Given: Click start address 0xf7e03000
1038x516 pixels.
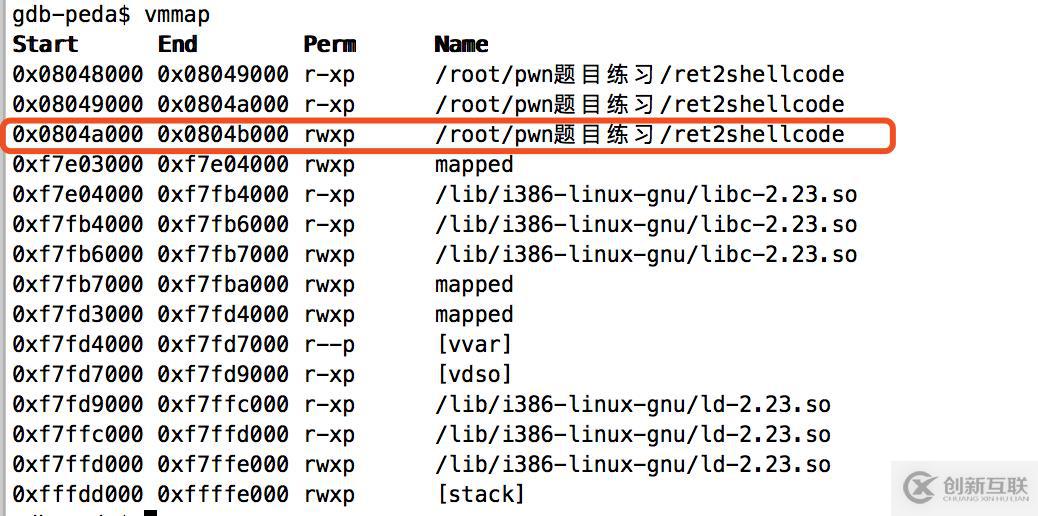Looking at the screenshot, I should coord(77,164).
